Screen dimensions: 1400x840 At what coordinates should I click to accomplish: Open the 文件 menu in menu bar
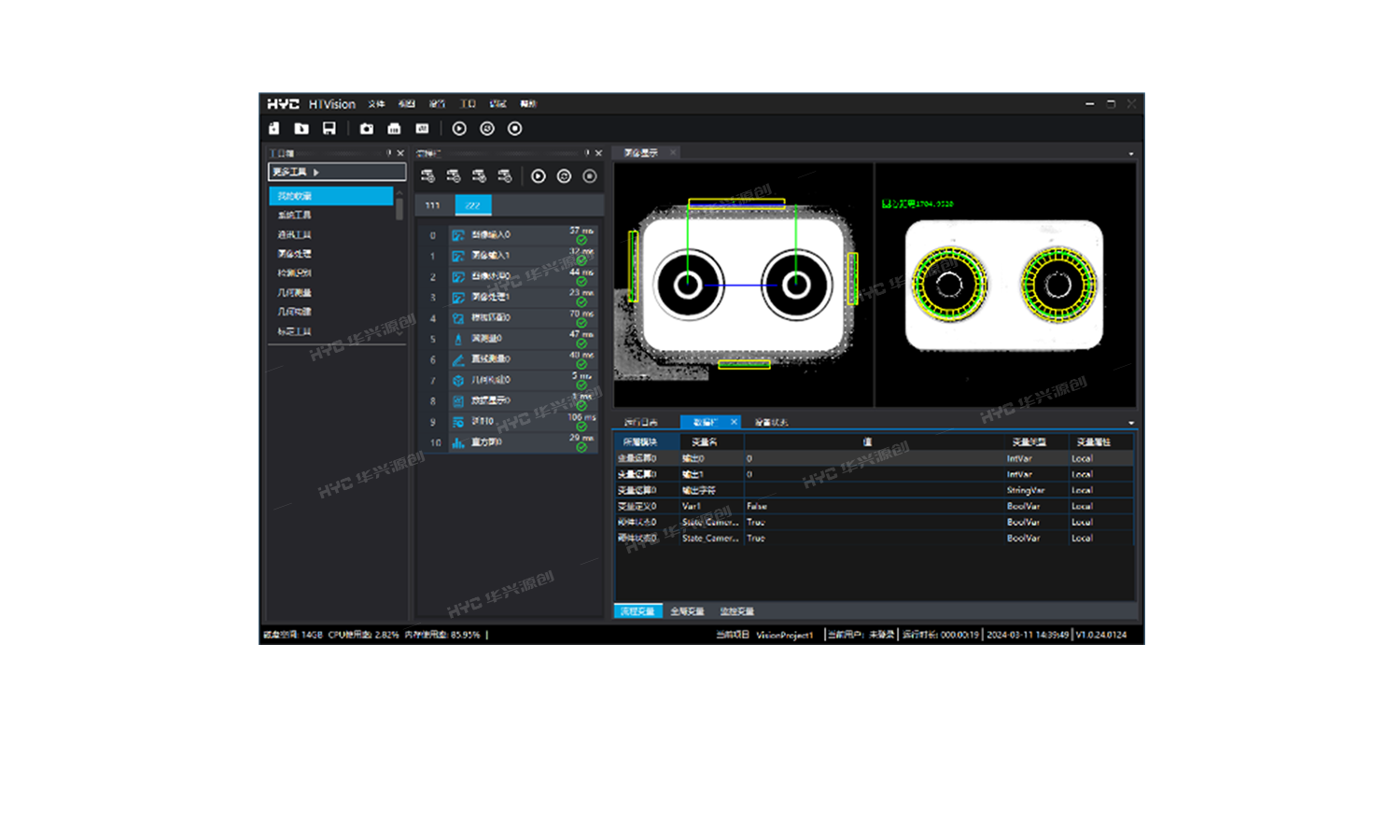click(x=376, y=105)
